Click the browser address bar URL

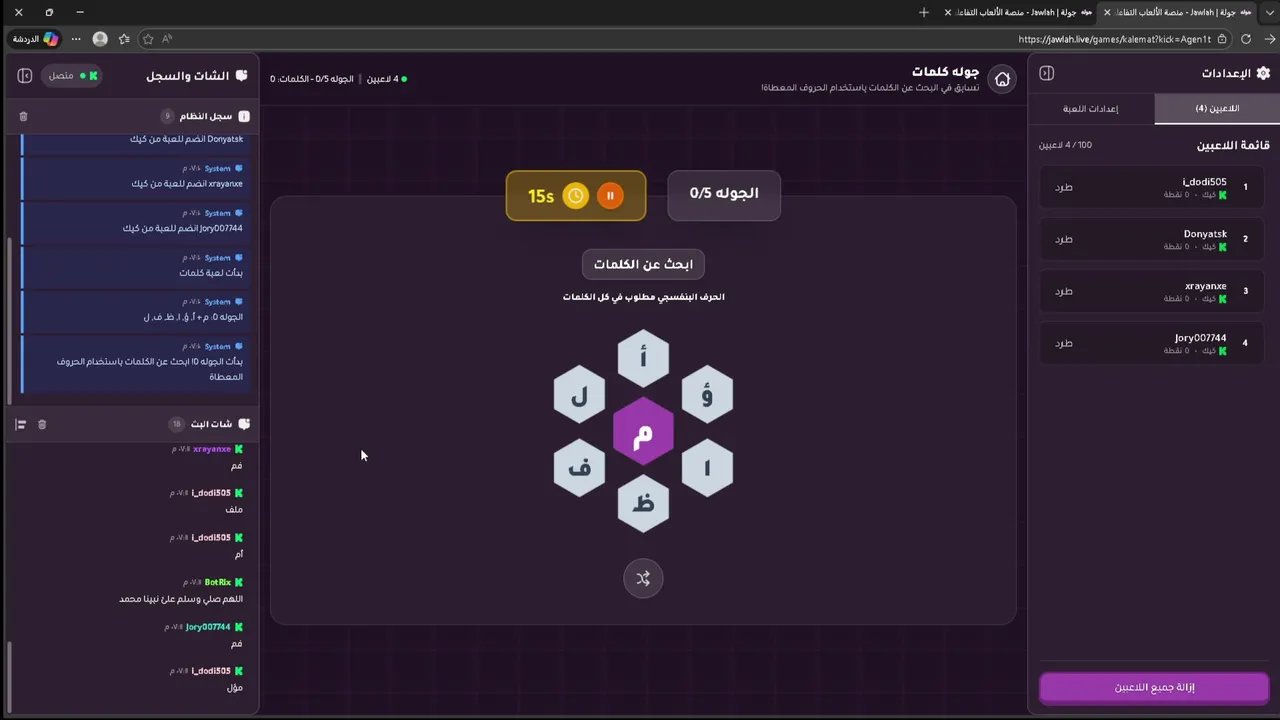1114,39
